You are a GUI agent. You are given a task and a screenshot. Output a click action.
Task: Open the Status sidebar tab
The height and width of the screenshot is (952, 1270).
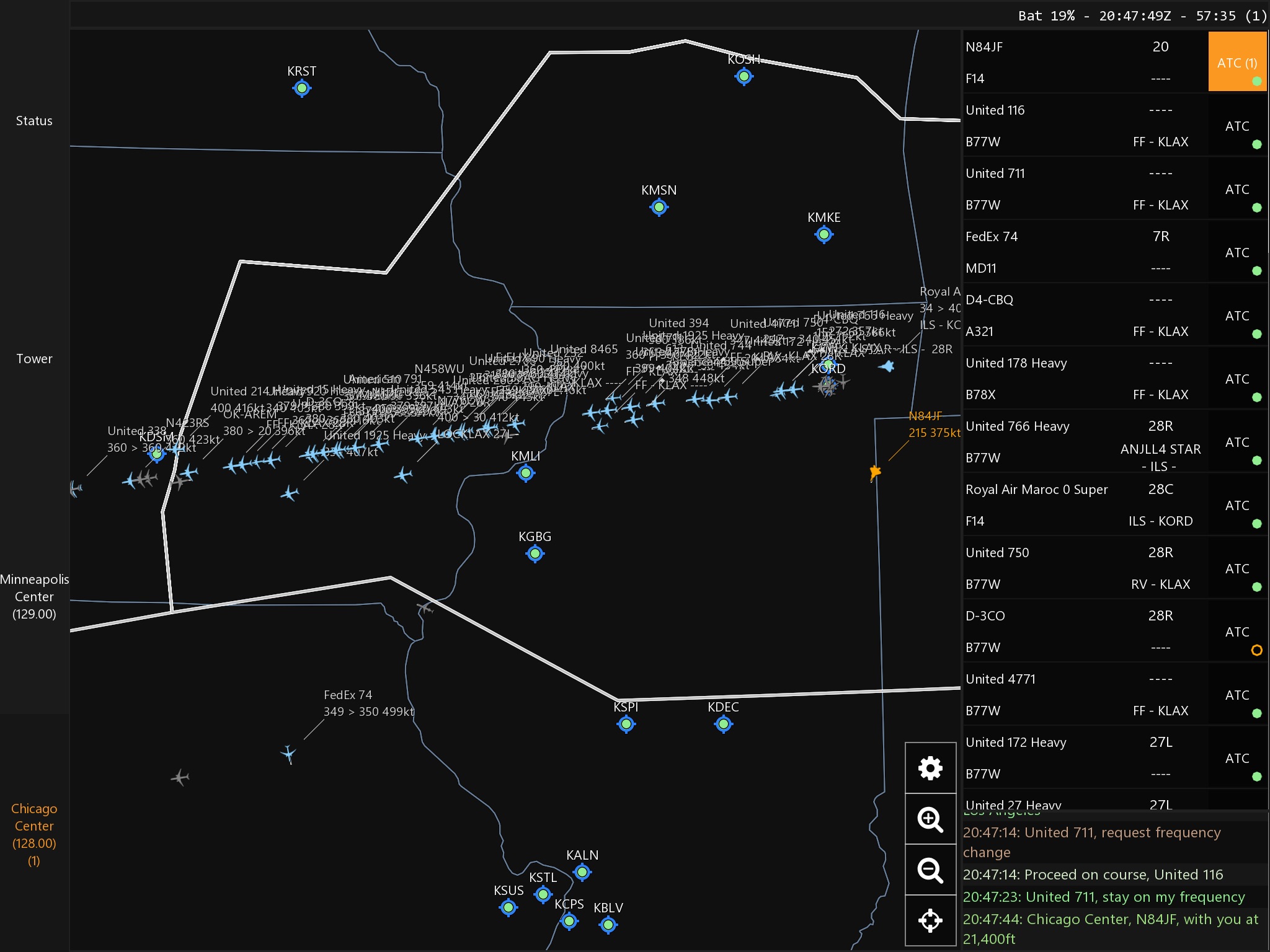point(34,121)
